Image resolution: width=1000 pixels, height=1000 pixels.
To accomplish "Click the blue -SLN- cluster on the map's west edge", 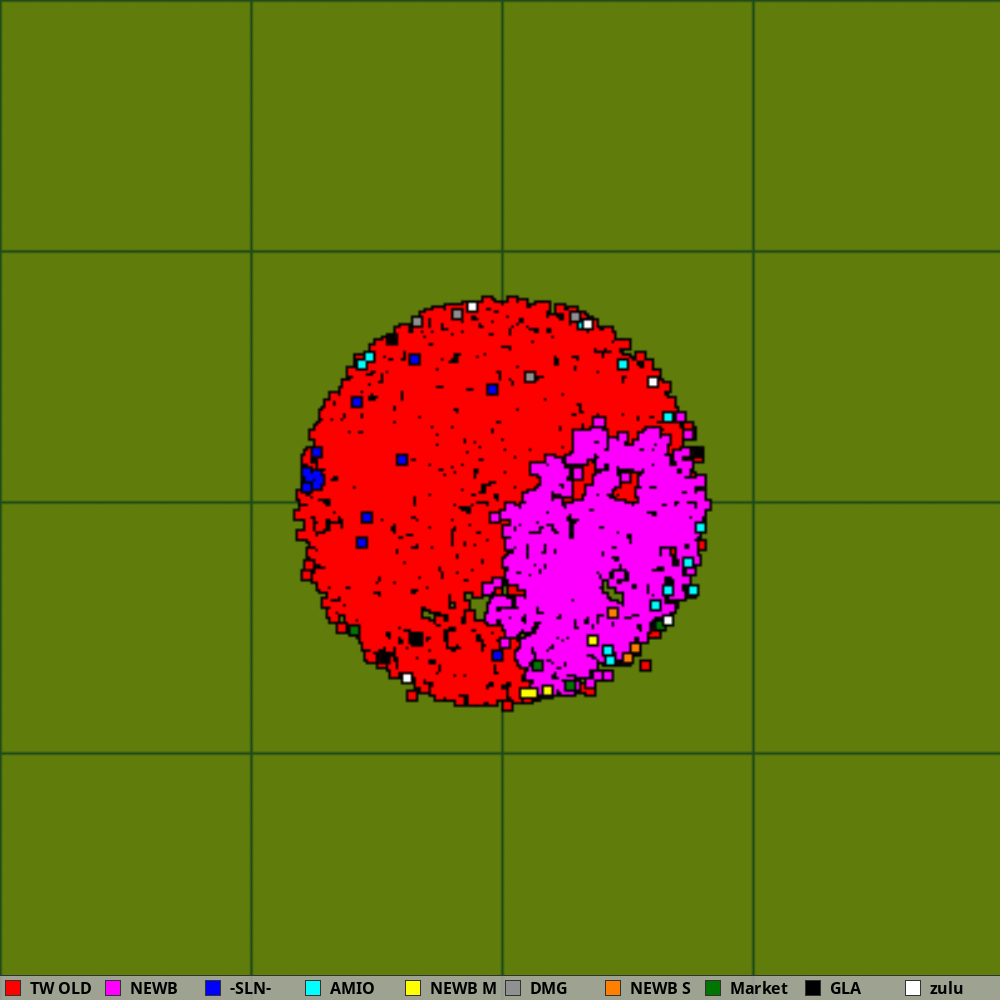I will pyautogui.click(x=312, y=479).
